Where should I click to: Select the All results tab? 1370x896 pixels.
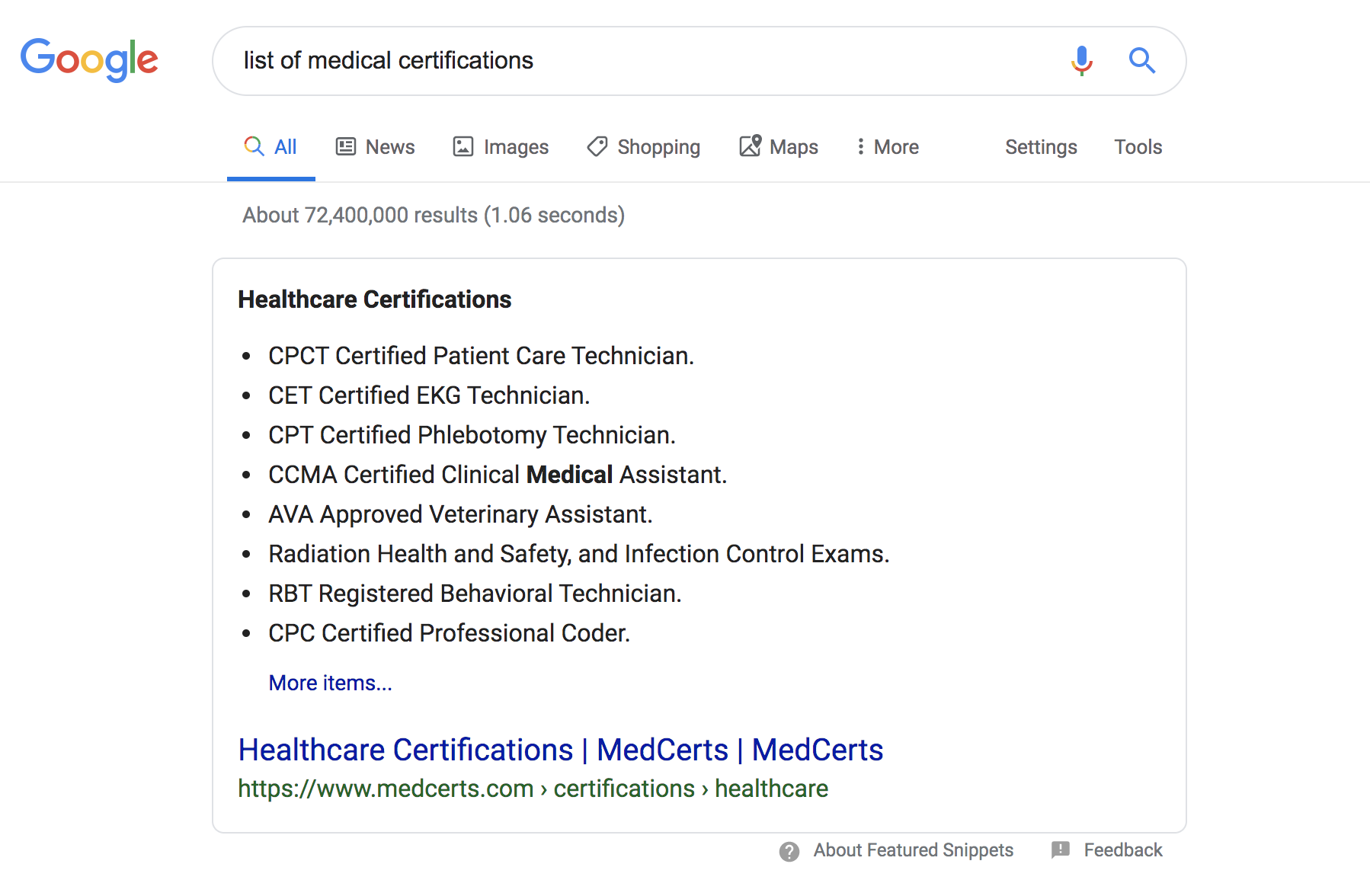coord(270,146)
